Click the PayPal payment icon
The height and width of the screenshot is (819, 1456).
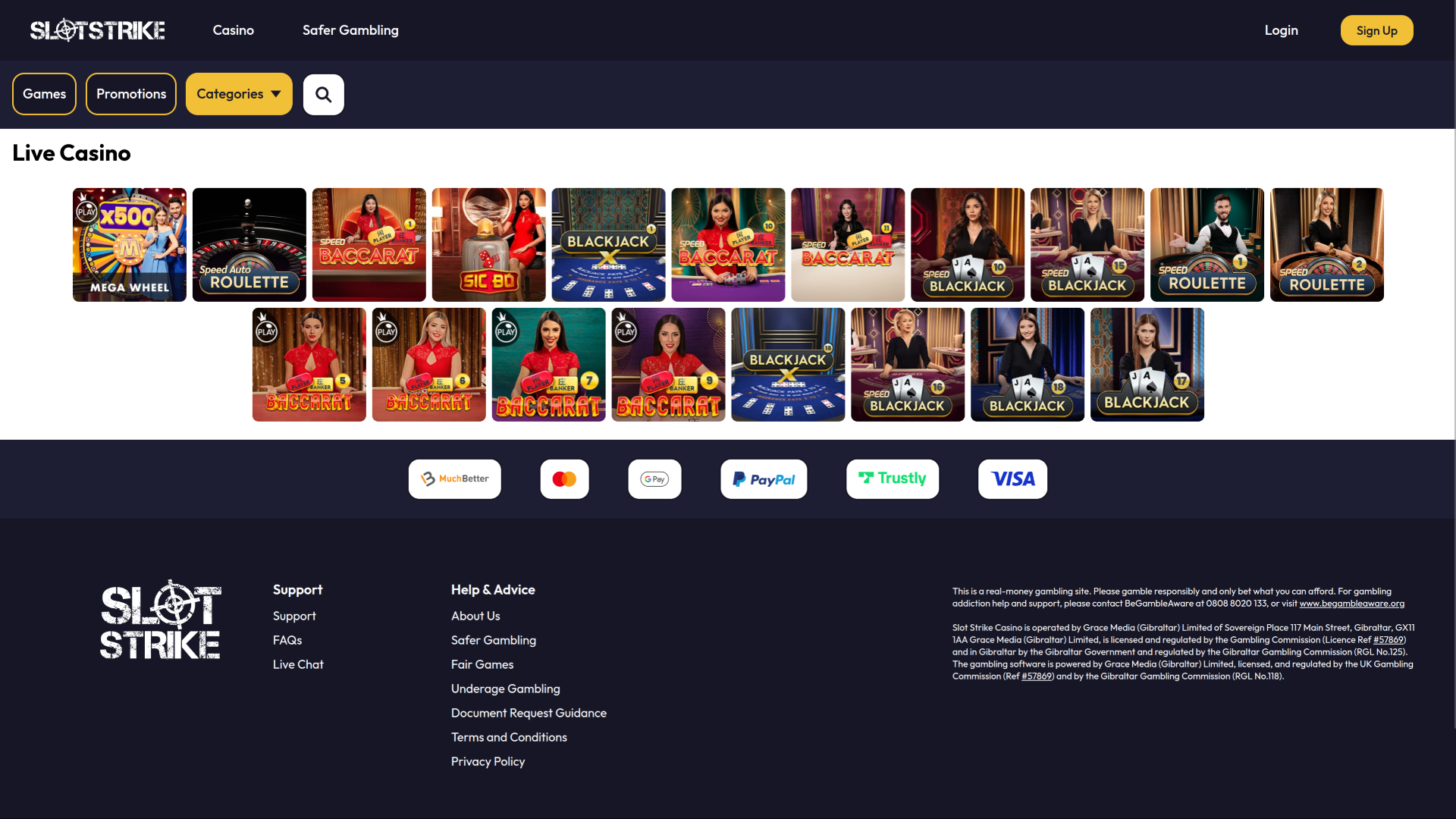click(x=763, y=479)
